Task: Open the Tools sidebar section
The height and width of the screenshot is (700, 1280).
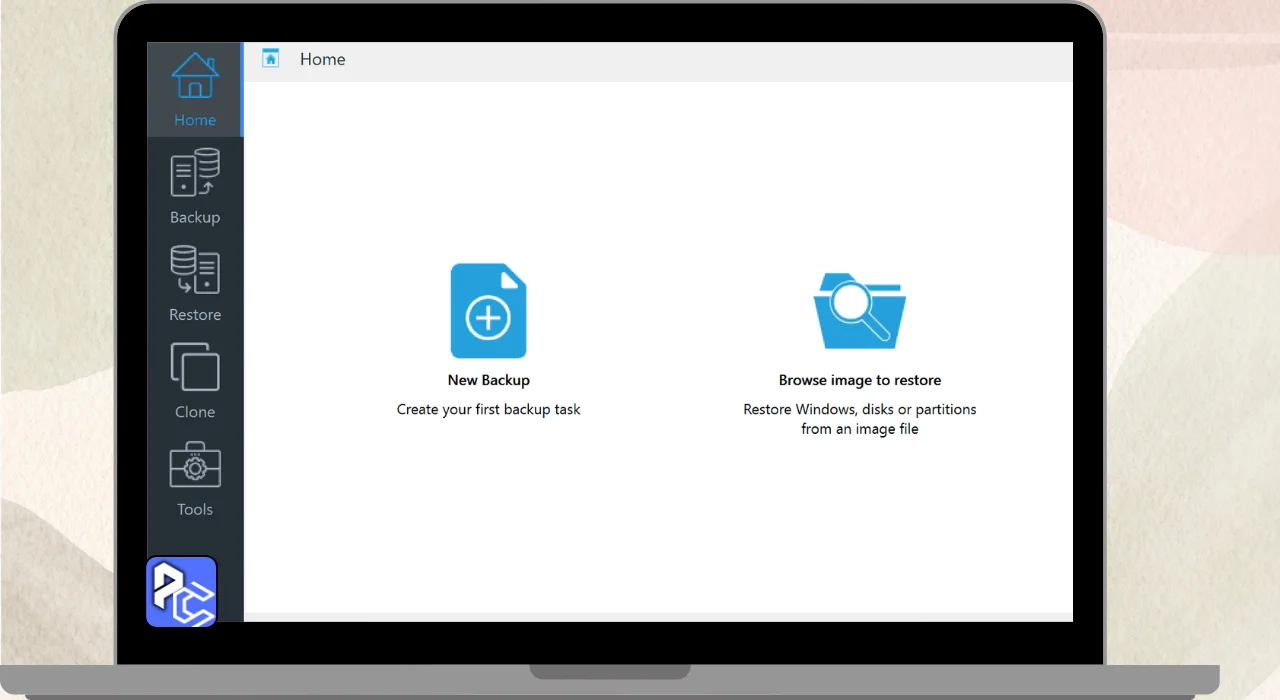Action: pyautogui.click(x=195, y=480)
